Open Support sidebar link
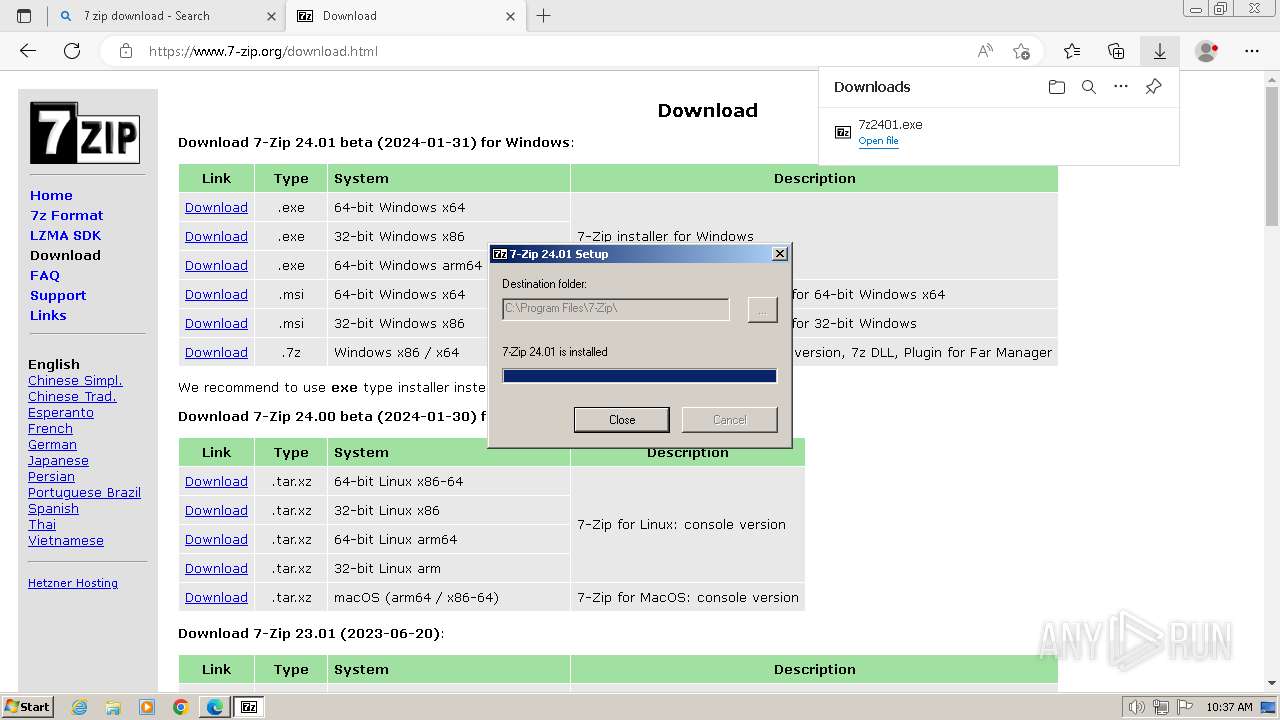This screenshot has height=720, width=1280. (58, 295)
